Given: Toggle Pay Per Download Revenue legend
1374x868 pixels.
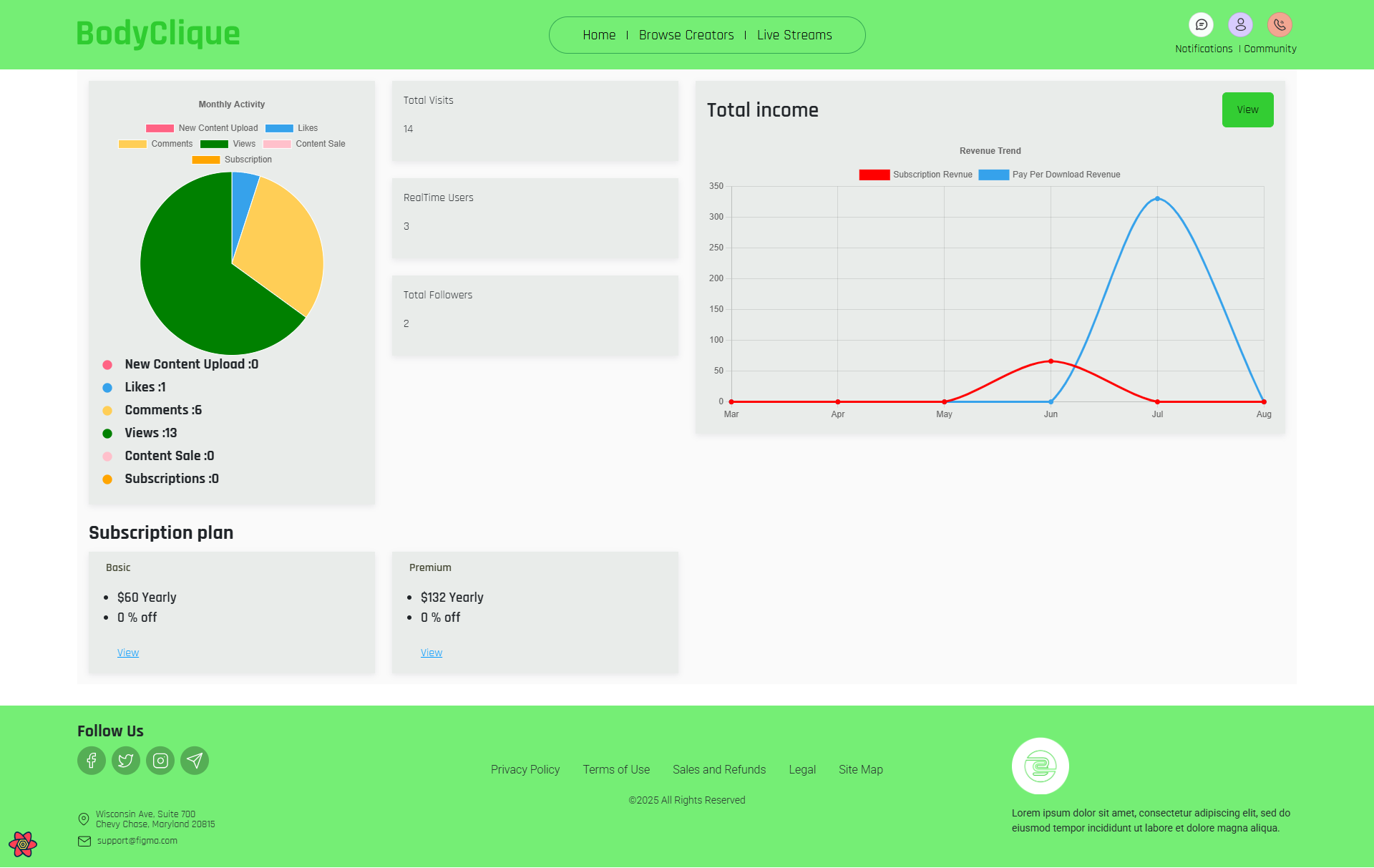Looking at the screenshot, I should [x=1049, y=175].
